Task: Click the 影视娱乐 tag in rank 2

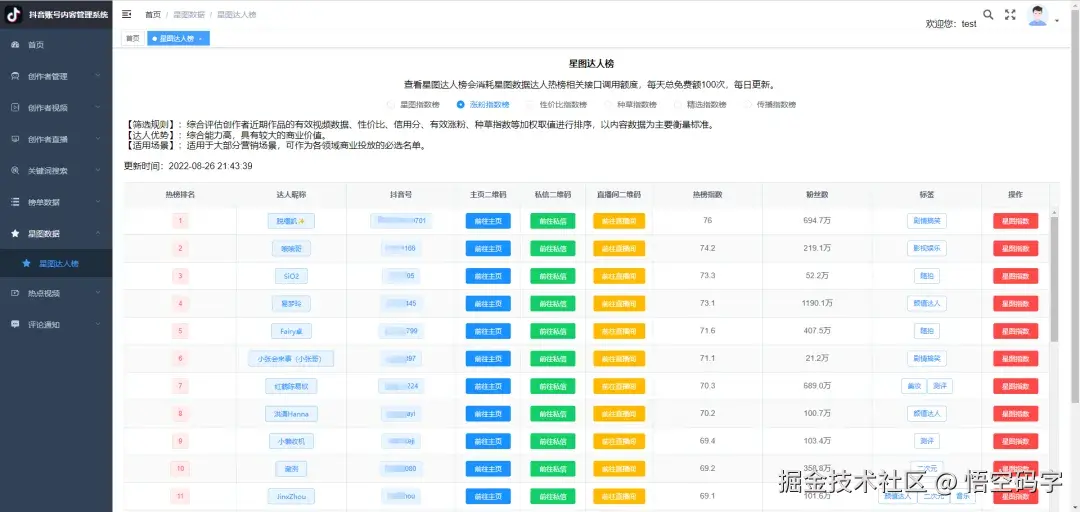Action: pyautogui.click(x=926, y=249)
